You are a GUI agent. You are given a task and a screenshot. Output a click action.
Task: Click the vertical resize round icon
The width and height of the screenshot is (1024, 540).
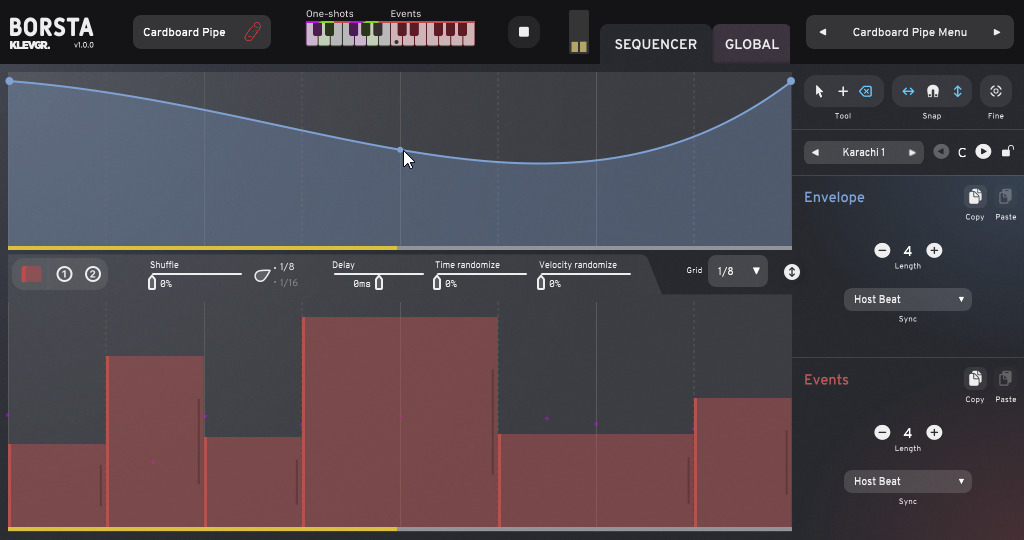click(792, 272)
